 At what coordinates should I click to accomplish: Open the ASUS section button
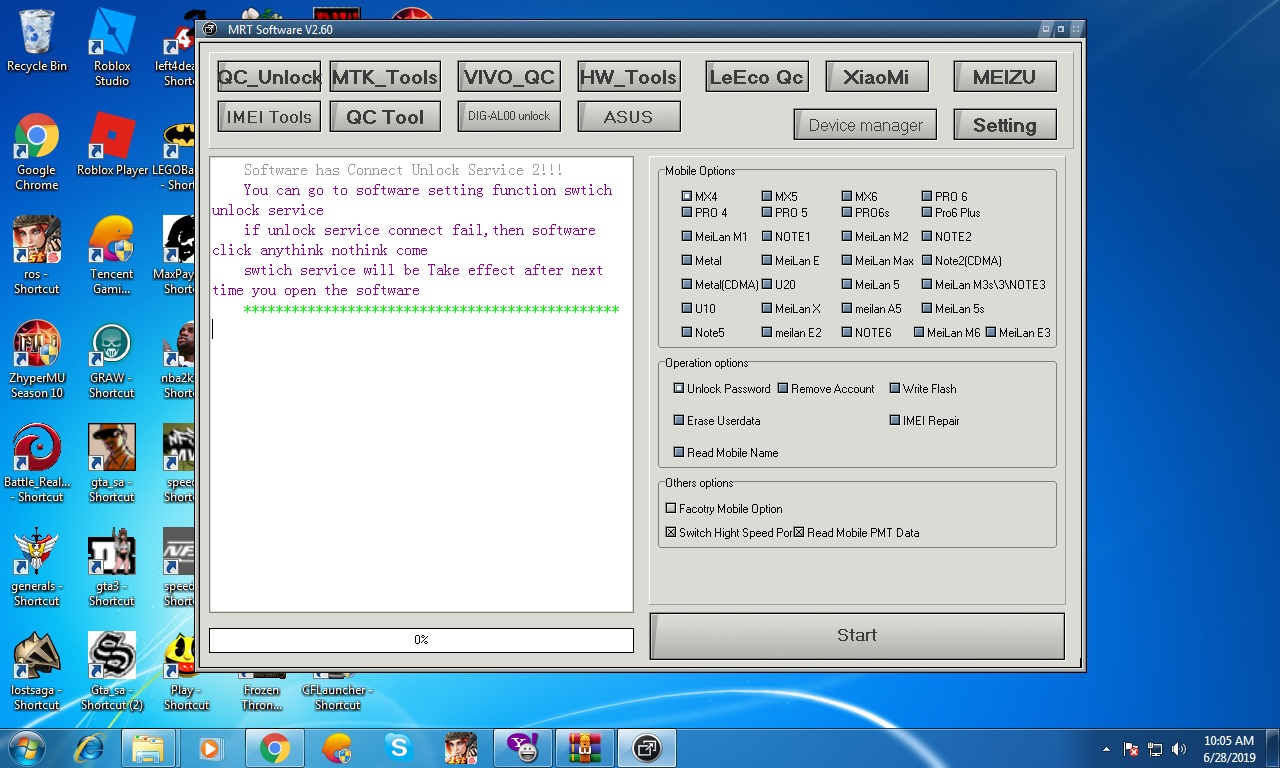click(629, 116)
